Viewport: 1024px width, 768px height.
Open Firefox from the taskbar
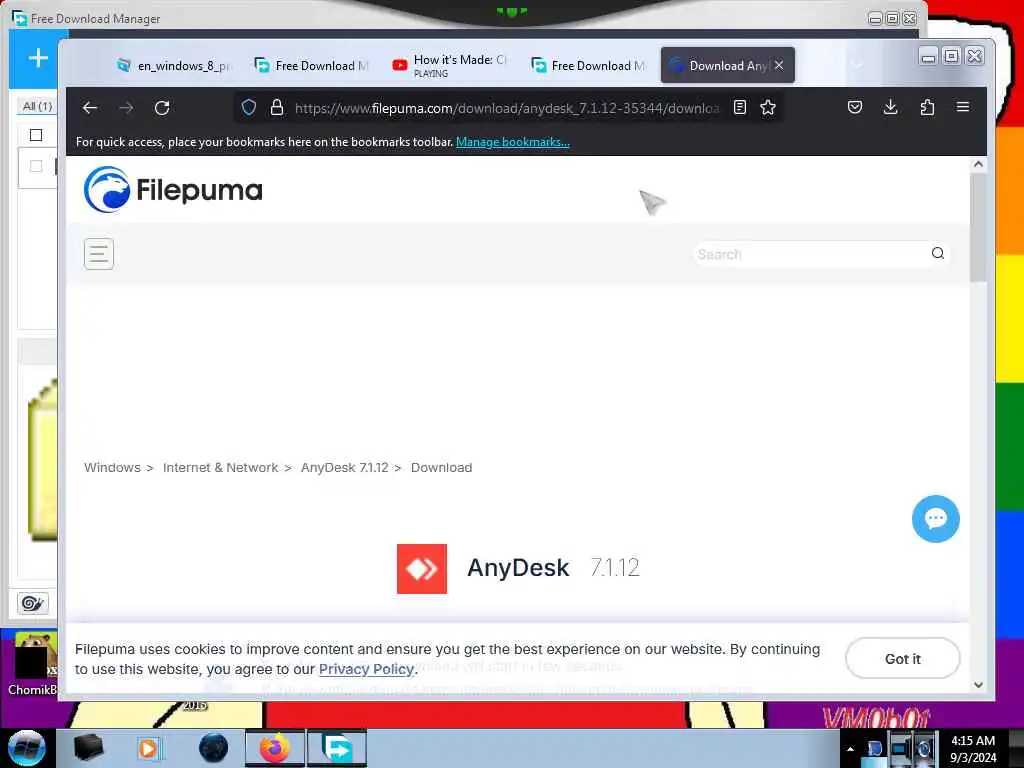[x=275, y=748]
